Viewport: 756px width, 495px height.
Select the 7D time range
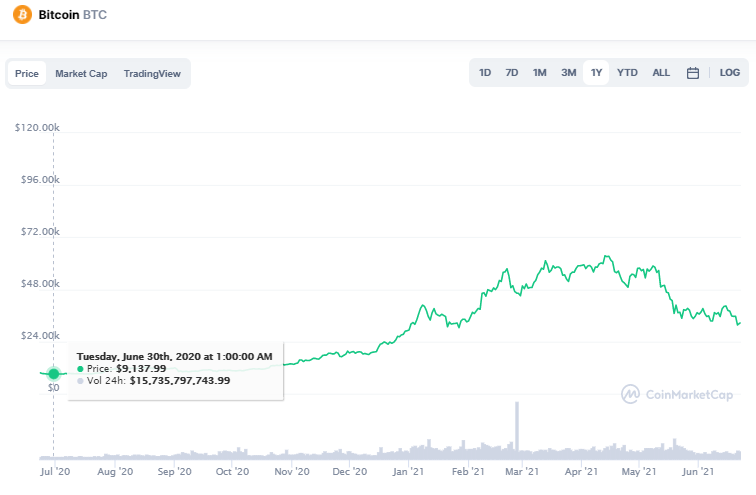512,73
